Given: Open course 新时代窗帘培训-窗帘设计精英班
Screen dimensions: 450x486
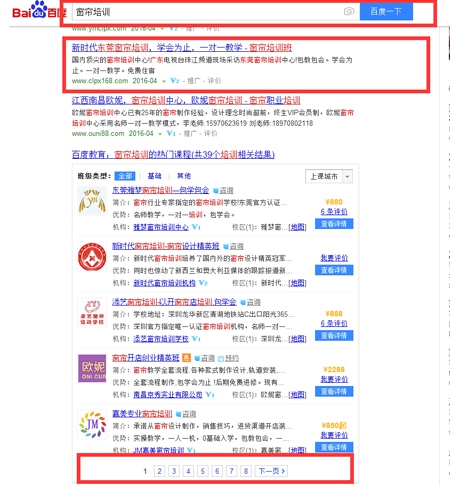Looking at the screenshot, I should [x=165, y=246].
